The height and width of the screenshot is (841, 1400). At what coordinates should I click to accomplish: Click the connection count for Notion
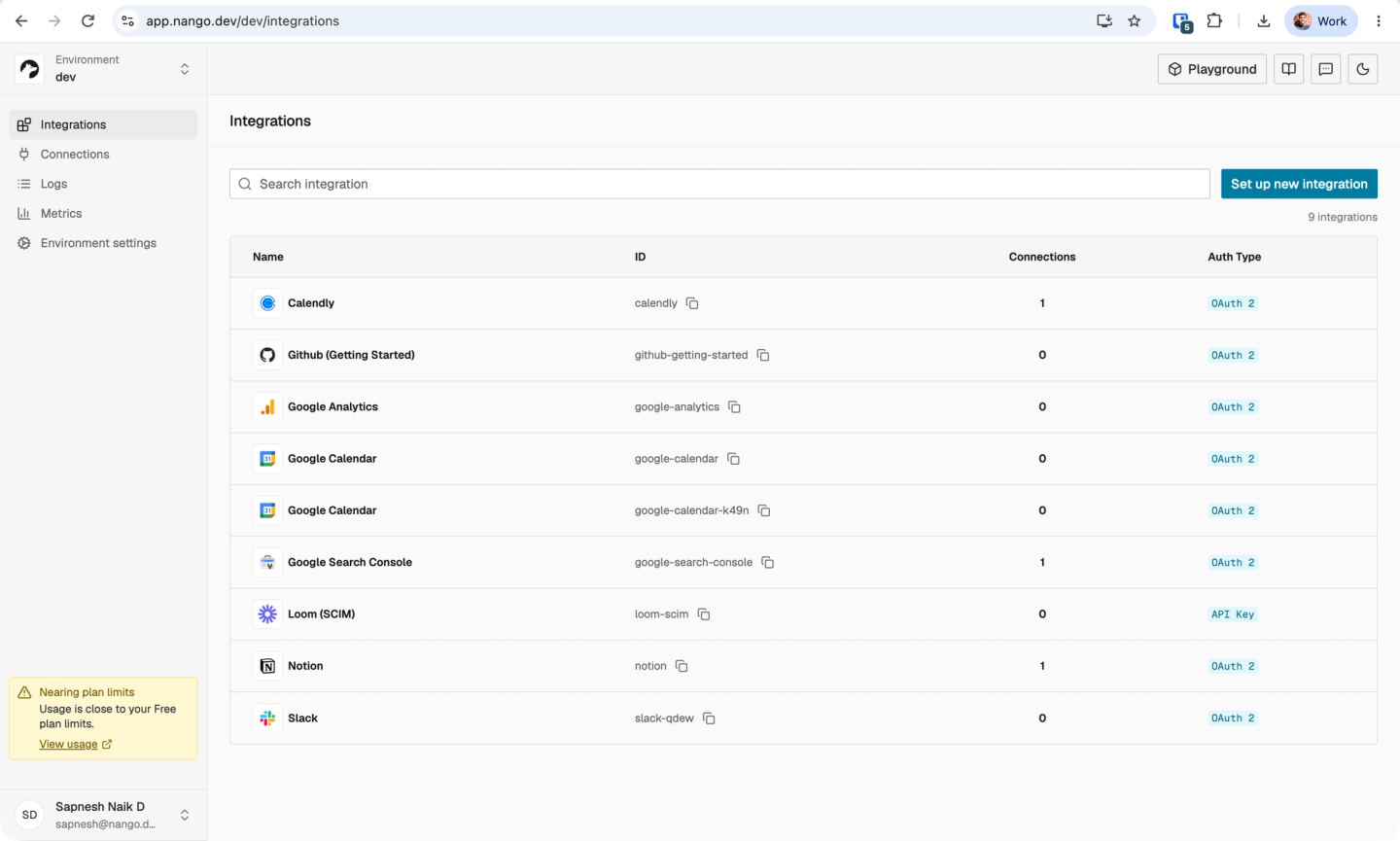click(1042, 666)
